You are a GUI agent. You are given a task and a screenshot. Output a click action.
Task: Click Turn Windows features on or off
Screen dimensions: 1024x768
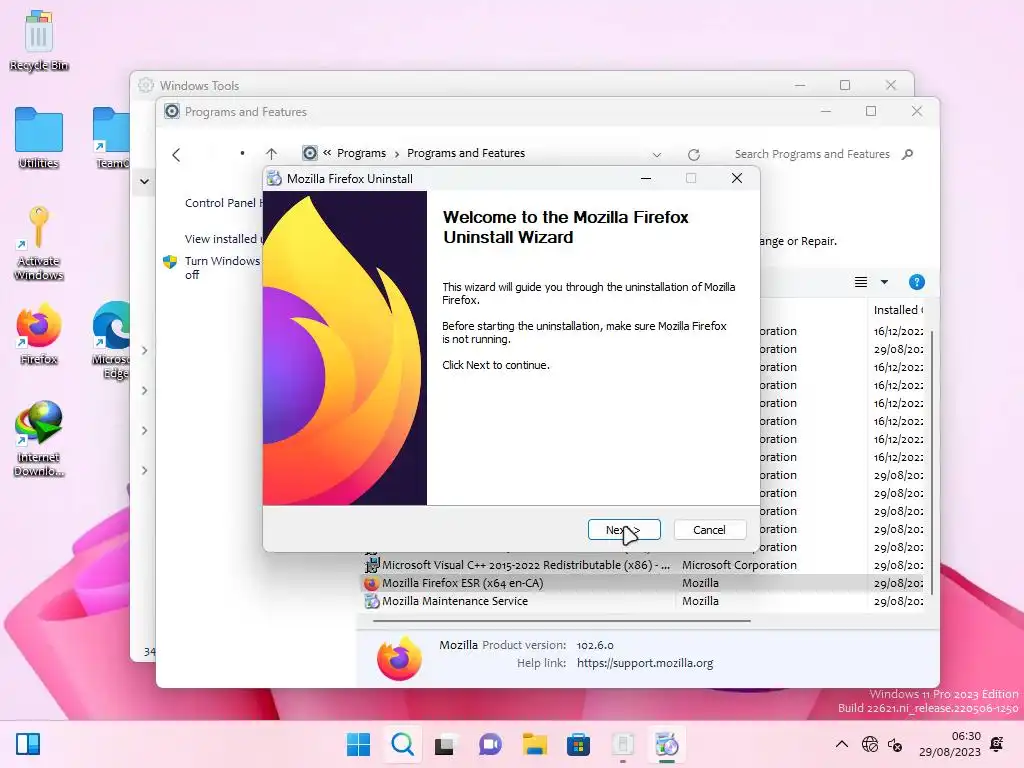[x=222, y=268]
